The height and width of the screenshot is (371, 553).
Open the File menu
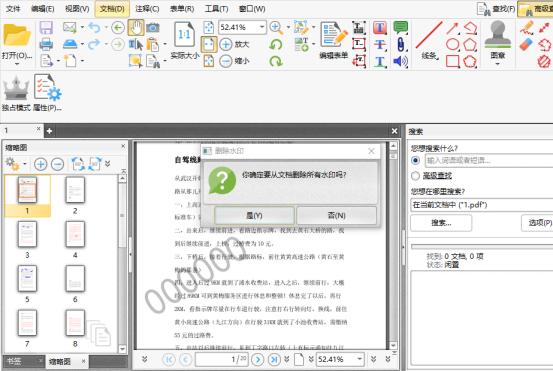tap(13, 9)
